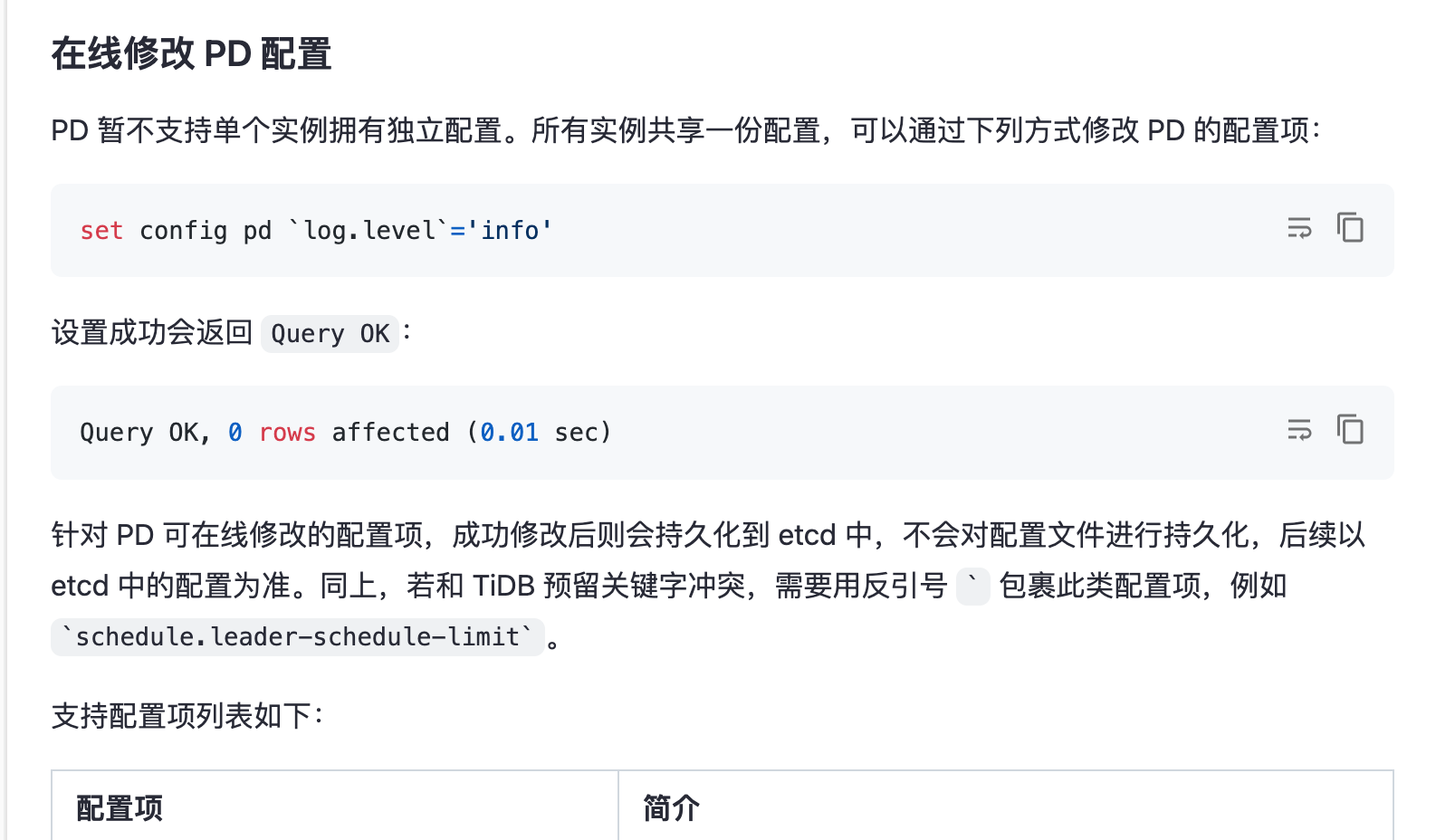The width and height of the screenshot is (1436, 840).
Task: Copy the Query OK output code block
Action: click(1350, 430)
